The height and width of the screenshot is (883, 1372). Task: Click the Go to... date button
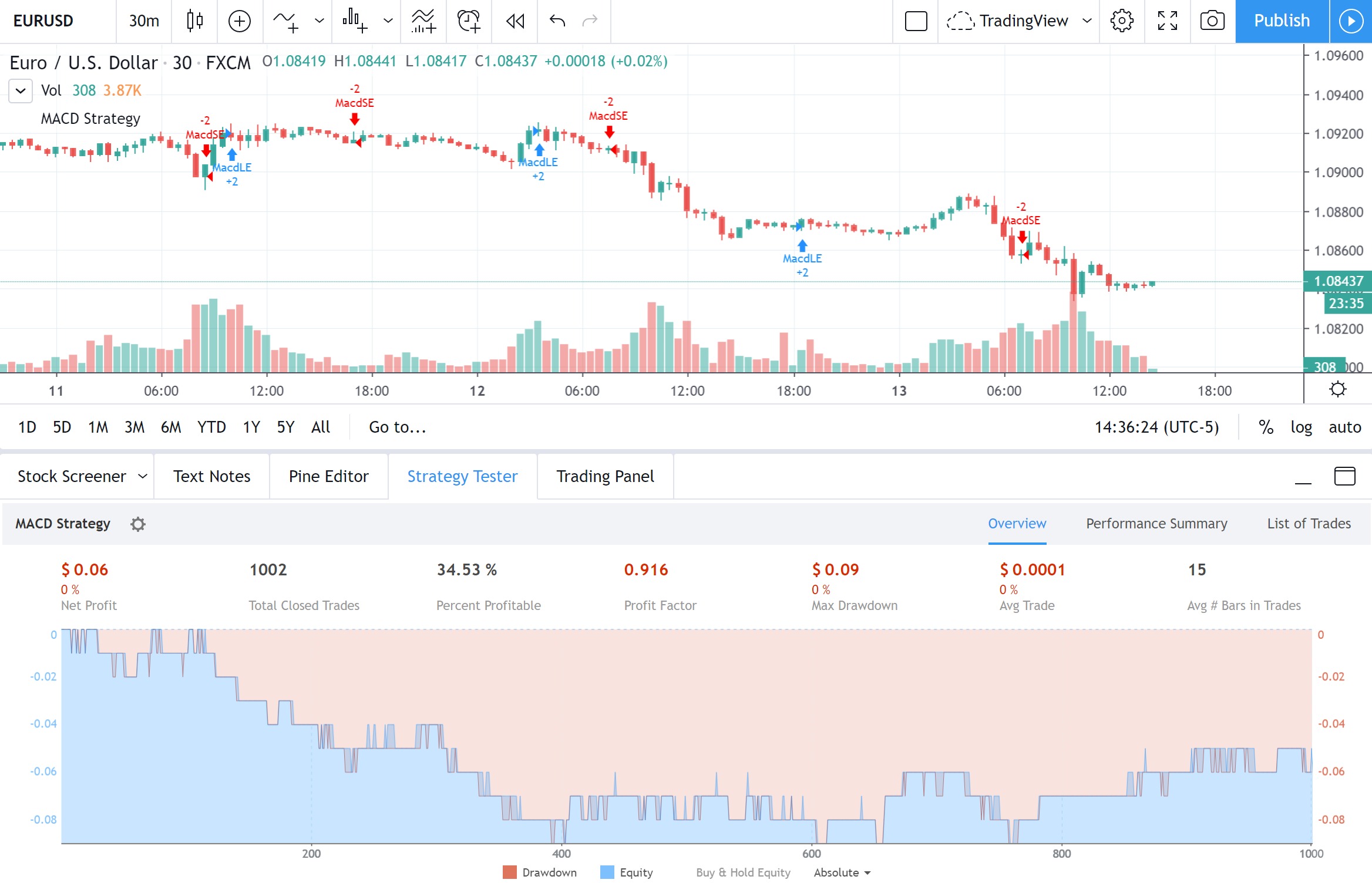pyautogui.click(x=398, y=427)
